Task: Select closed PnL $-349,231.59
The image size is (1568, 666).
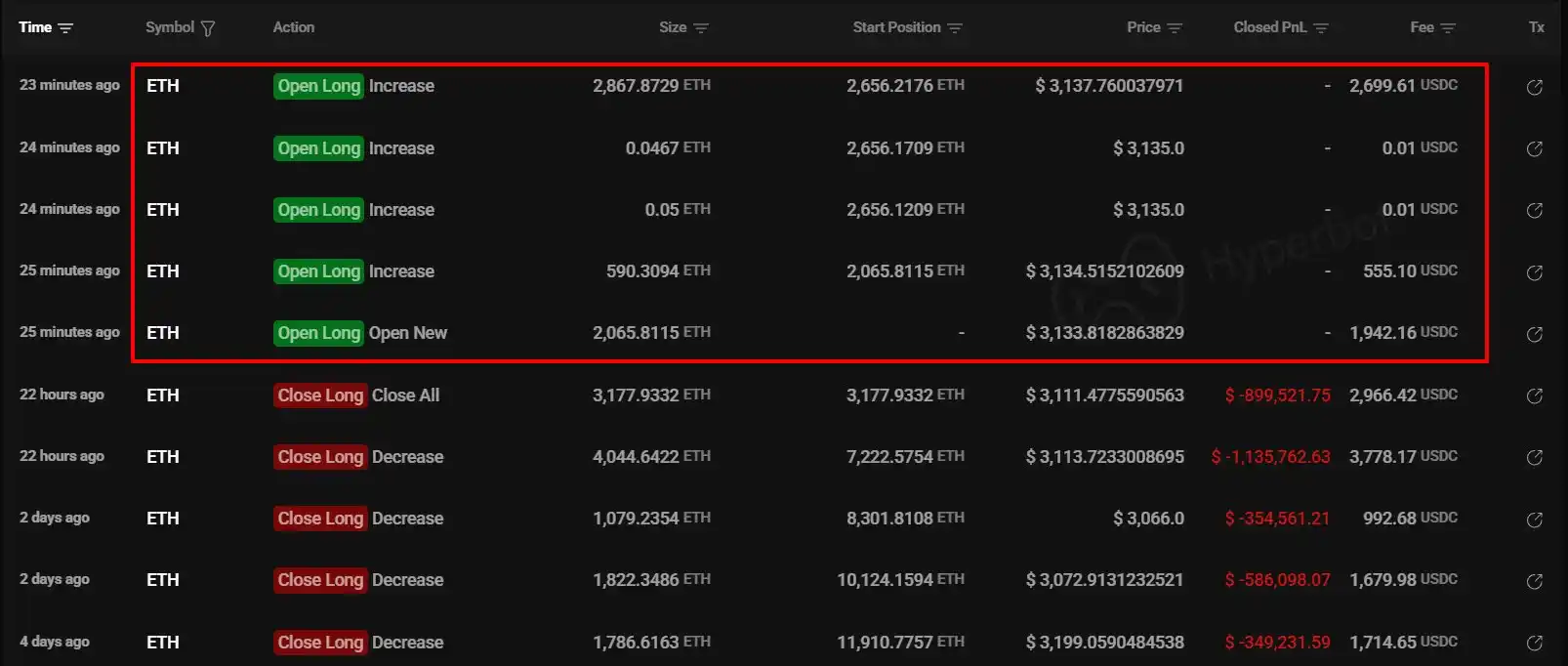Action: 1278,643
